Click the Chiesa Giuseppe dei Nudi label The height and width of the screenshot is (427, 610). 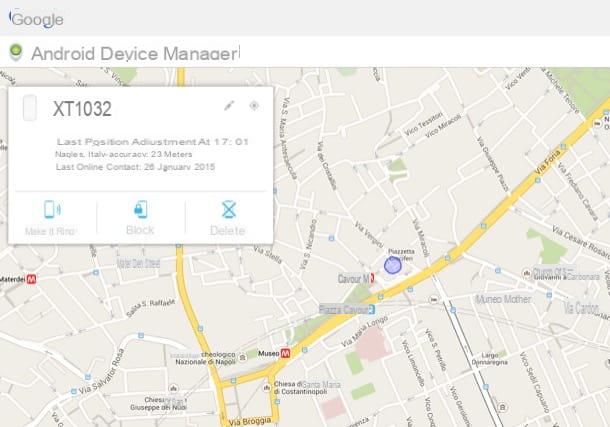click(158, 404)
